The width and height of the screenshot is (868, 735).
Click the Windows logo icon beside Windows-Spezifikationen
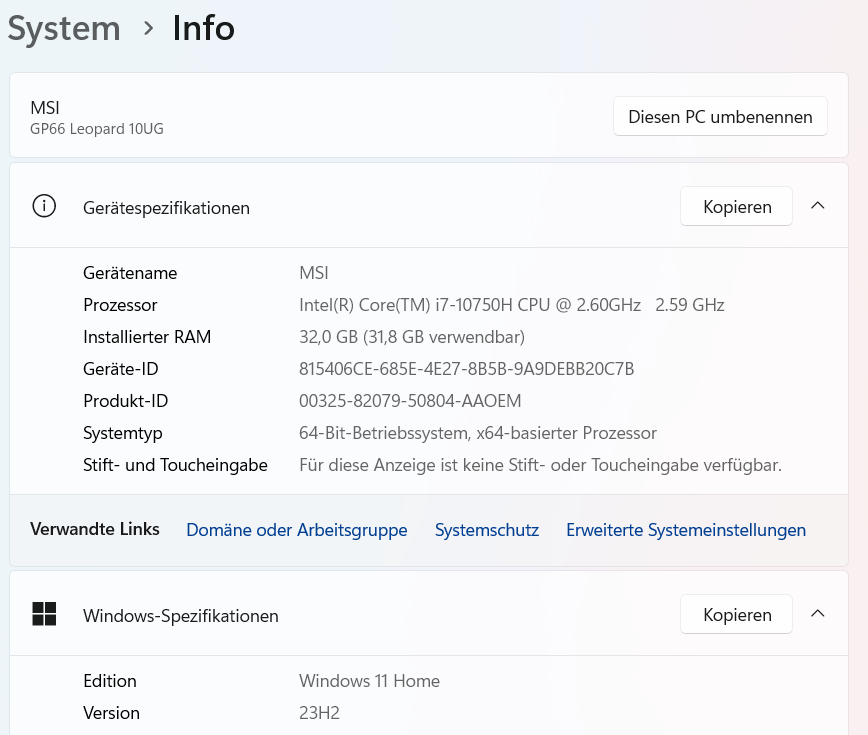pos(44,614)
